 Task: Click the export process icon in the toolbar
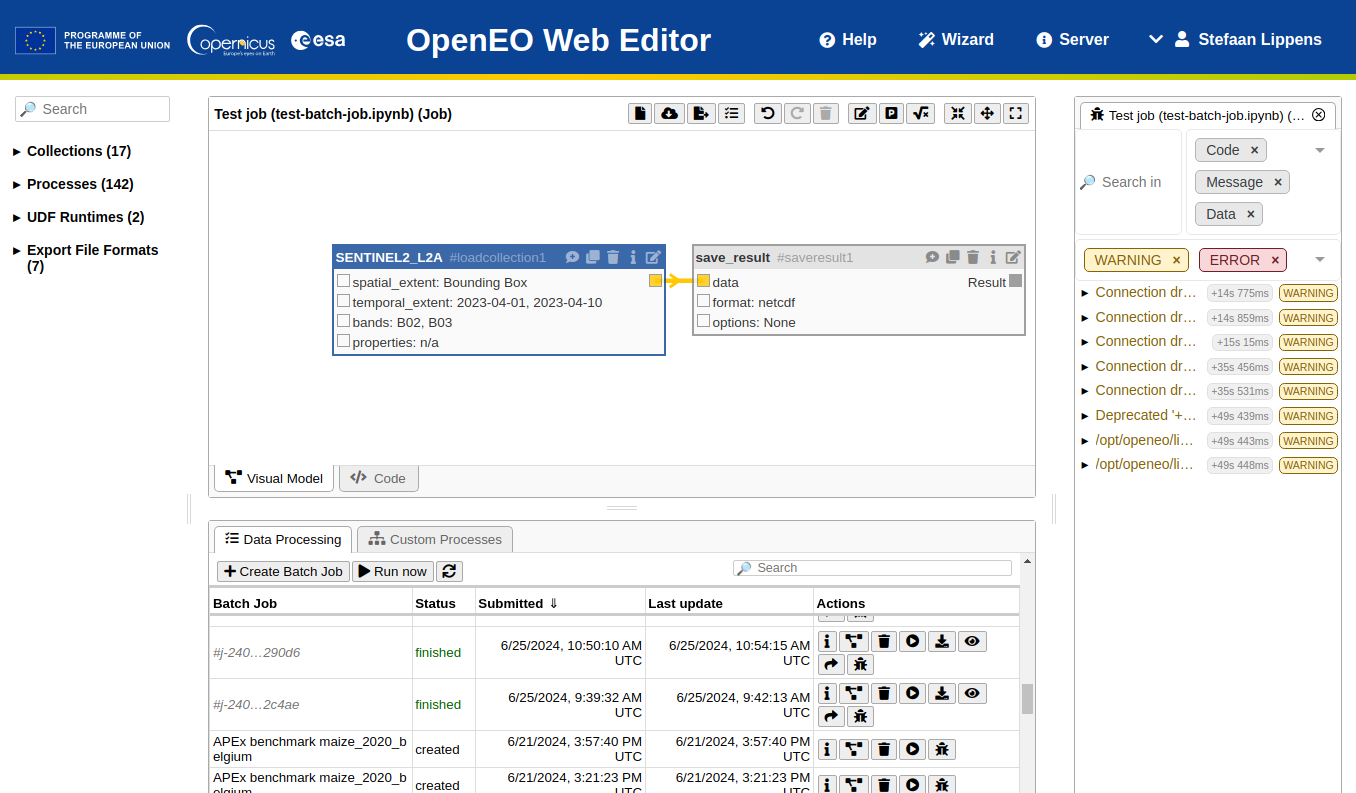pyautogui.click(x=701, y=113)
